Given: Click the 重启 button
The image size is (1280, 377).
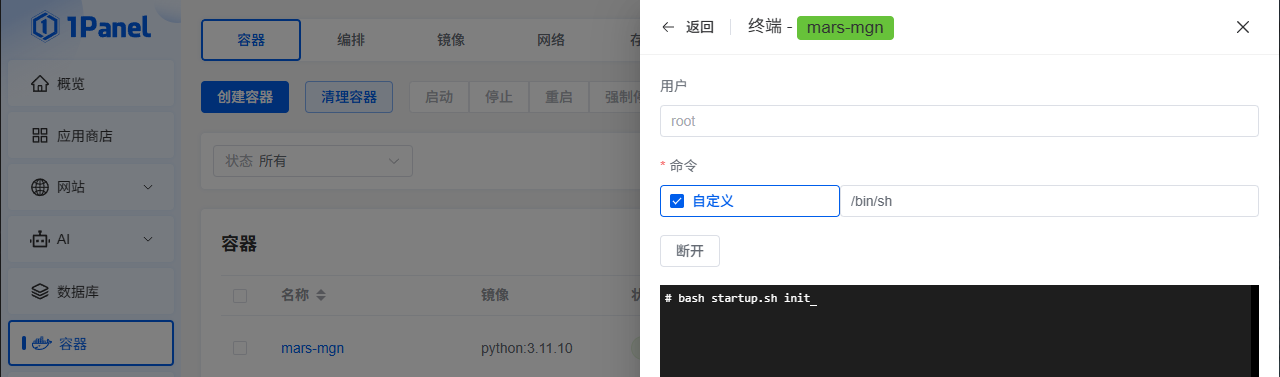Looking at the screenshot, I should click(559, 97).
